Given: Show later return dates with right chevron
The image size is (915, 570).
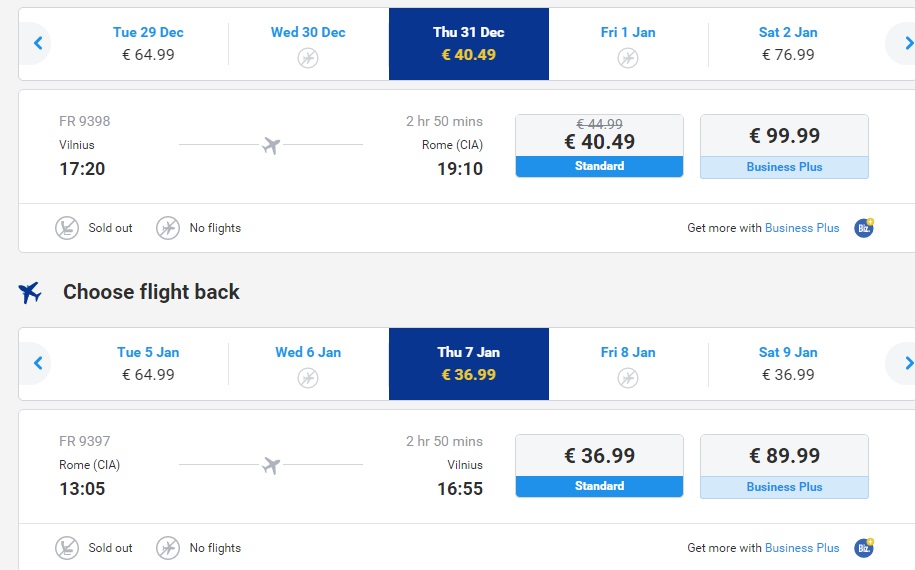Looking at the screenshot, I should 907,363.
